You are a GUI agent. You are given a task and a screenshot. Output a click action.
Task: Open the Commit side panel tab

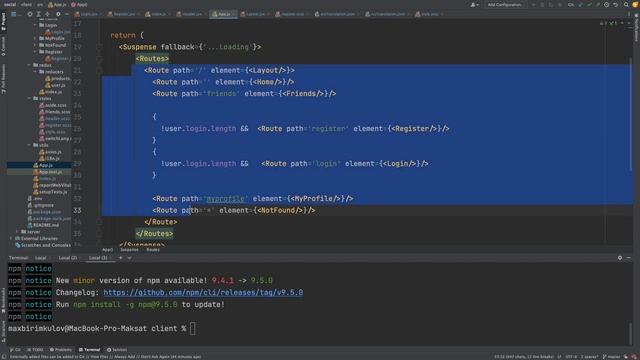tap(3, 46)
